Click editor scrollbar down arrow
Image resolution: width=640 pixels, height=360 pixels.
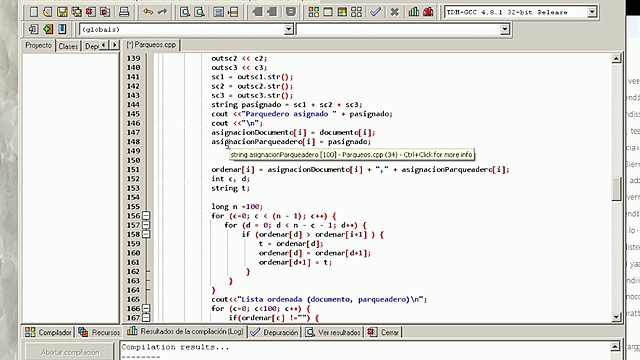(x=616, y=317)
